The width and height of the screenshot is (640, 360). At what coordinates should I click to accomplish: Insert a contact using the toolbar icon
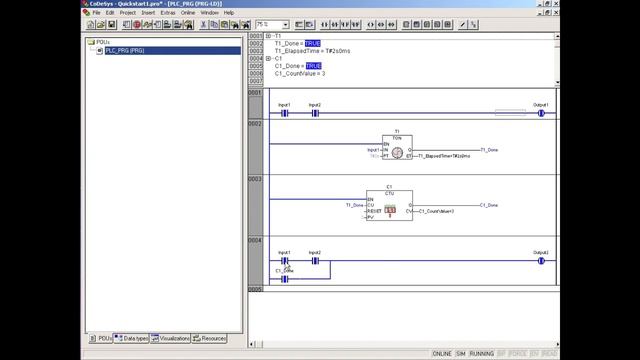click(x=324, y=24)
